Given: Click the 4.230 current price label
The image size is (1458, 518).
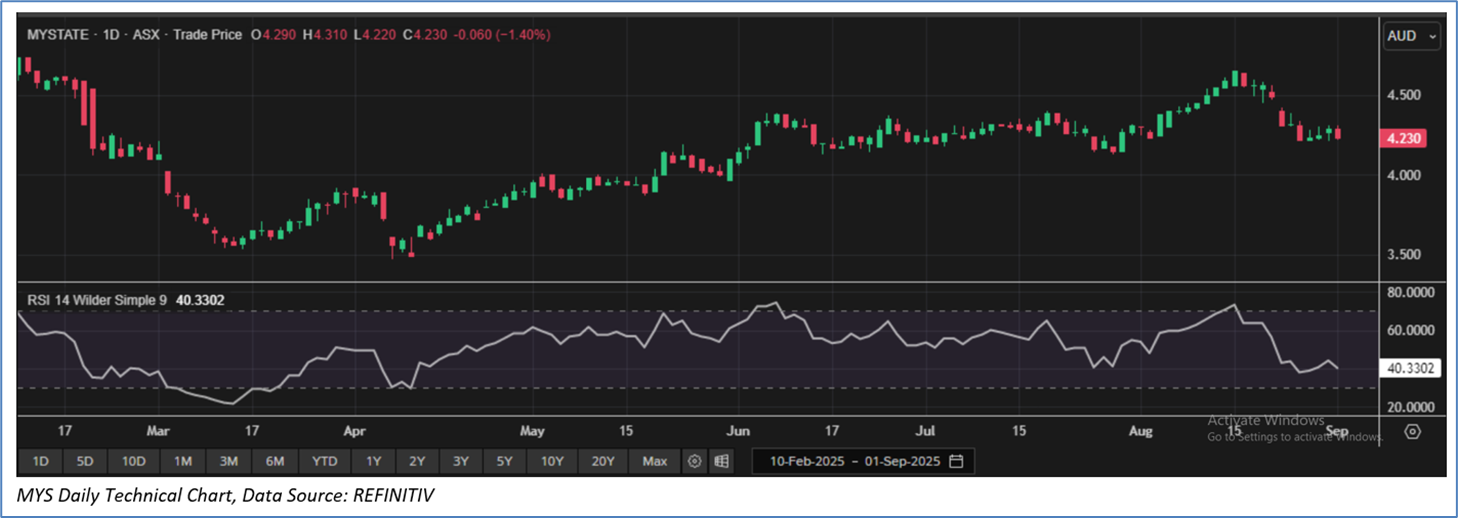Looking at the screenshot, I should [x=1405, y=139].
